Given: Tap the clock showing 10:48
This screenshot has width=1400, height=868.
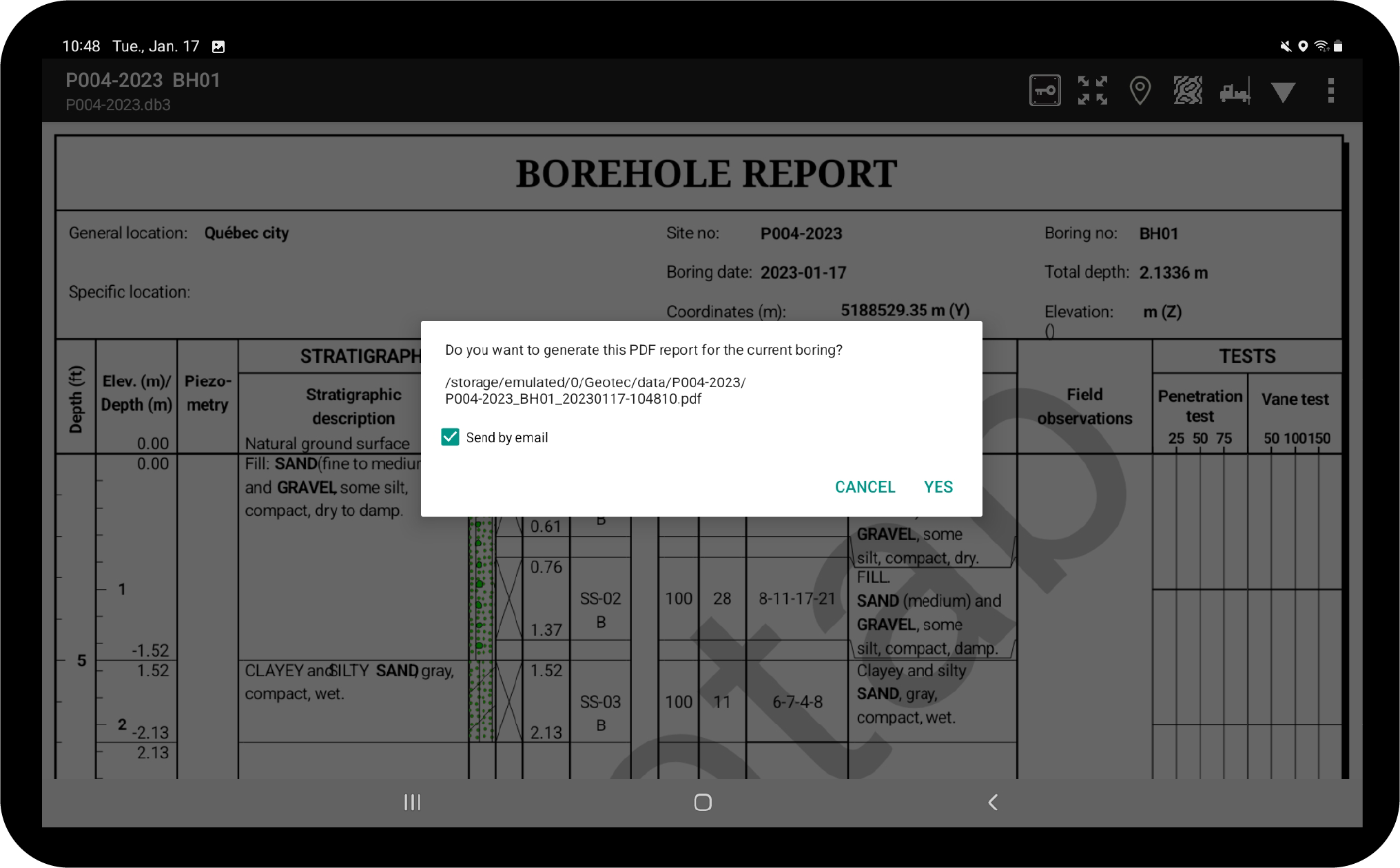Looking at the screenshot, I should point(81,46).
